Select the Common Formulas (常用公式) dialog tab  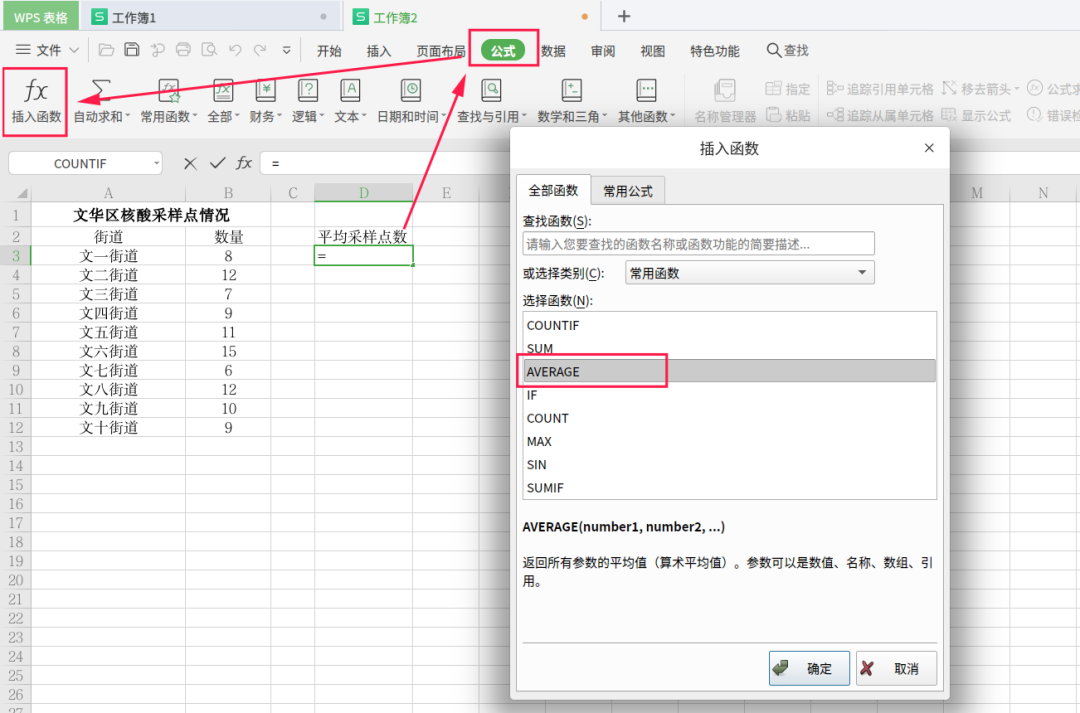click(627, 191)
